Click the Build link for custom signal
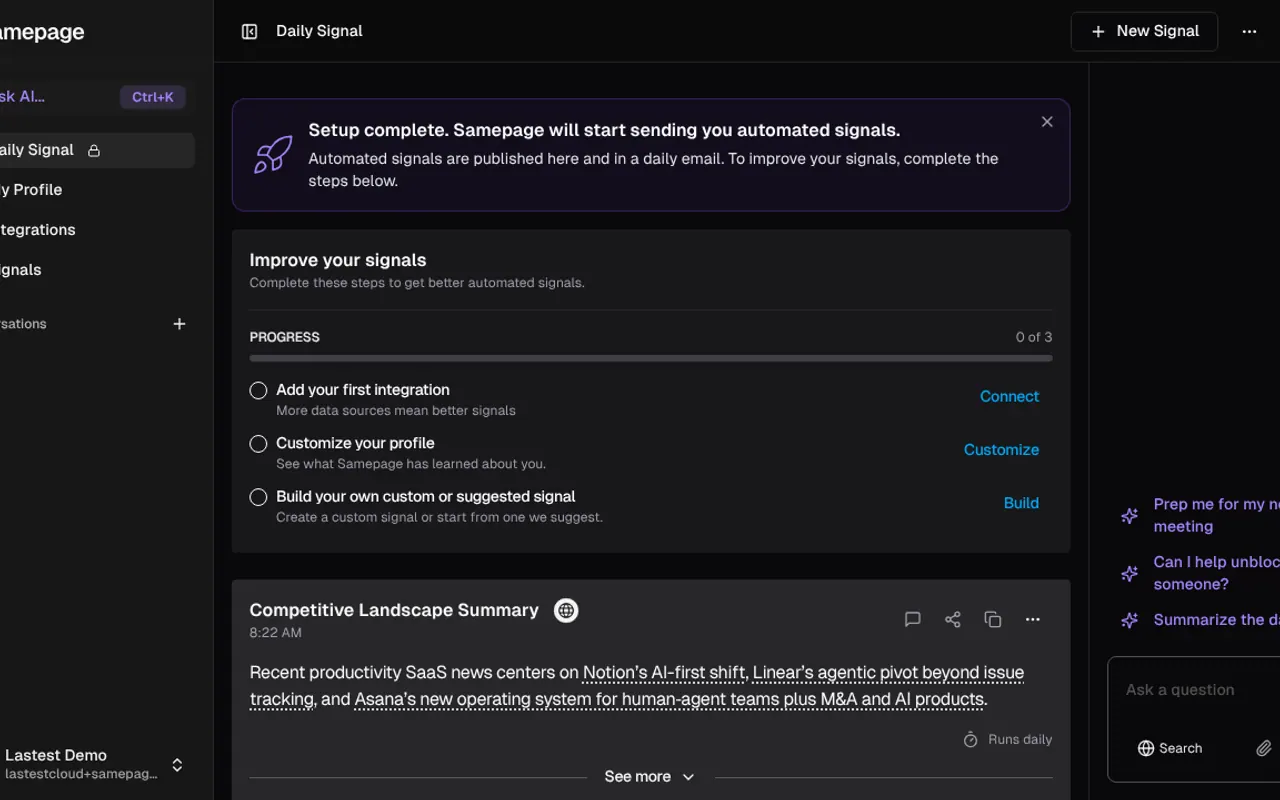 [x=1021, y=503]
